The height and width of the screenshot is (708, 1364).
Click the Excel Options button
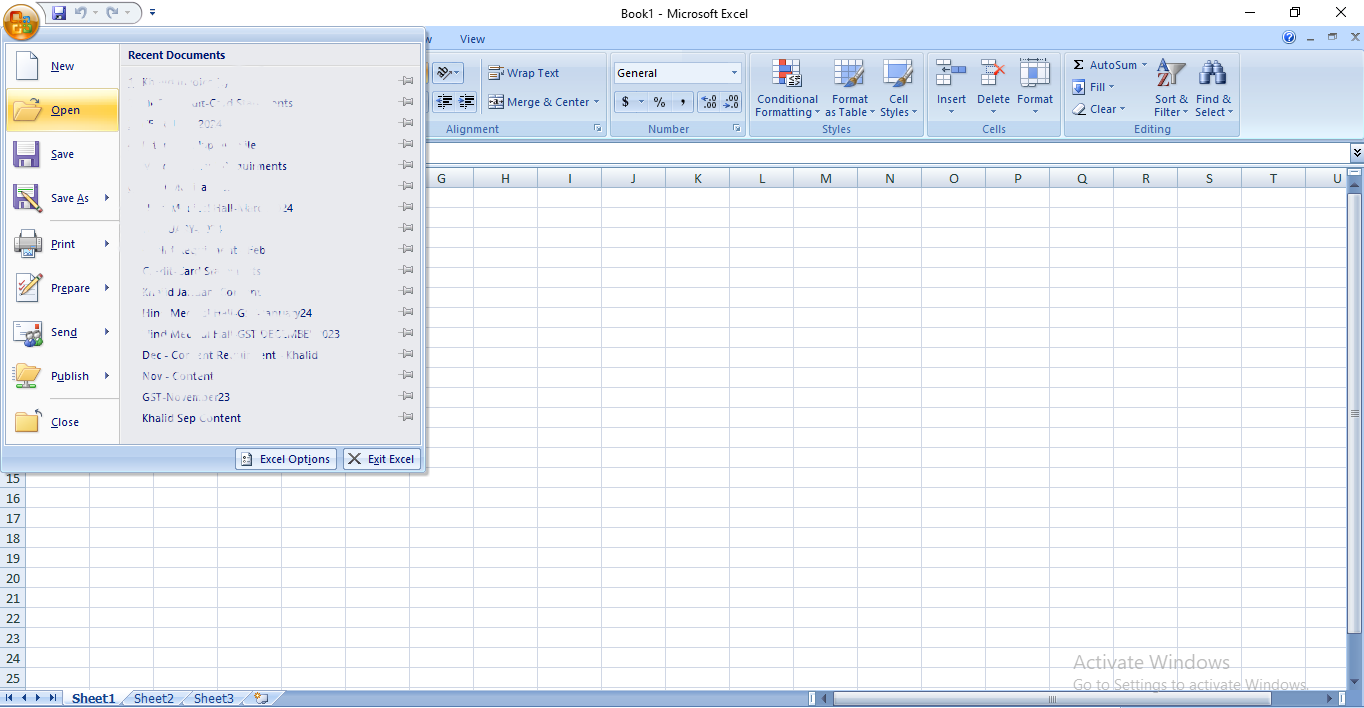coord(286,459)
